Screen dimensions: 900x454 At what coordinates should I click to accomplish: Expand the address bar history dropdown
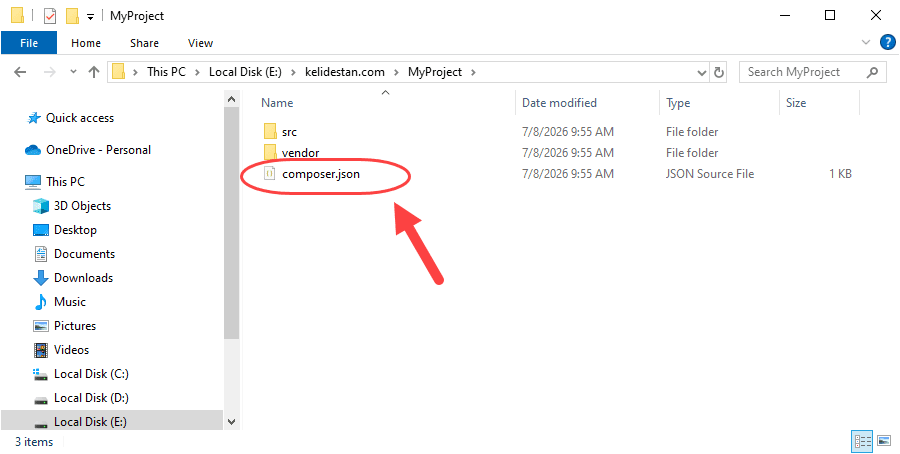coord(701,72)
